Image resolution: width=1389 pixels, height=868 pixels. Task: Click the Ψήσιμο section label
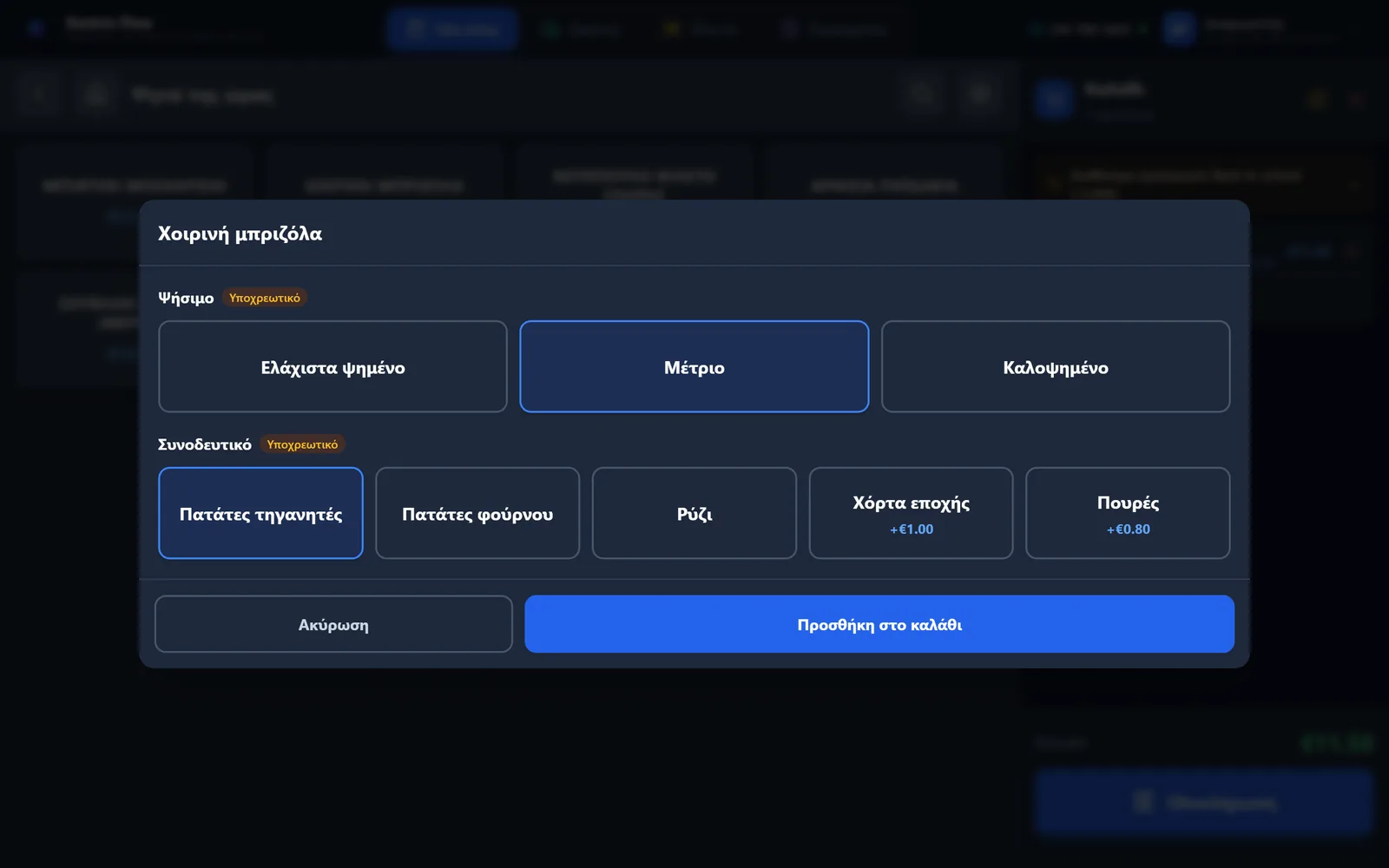pos(186,298)
